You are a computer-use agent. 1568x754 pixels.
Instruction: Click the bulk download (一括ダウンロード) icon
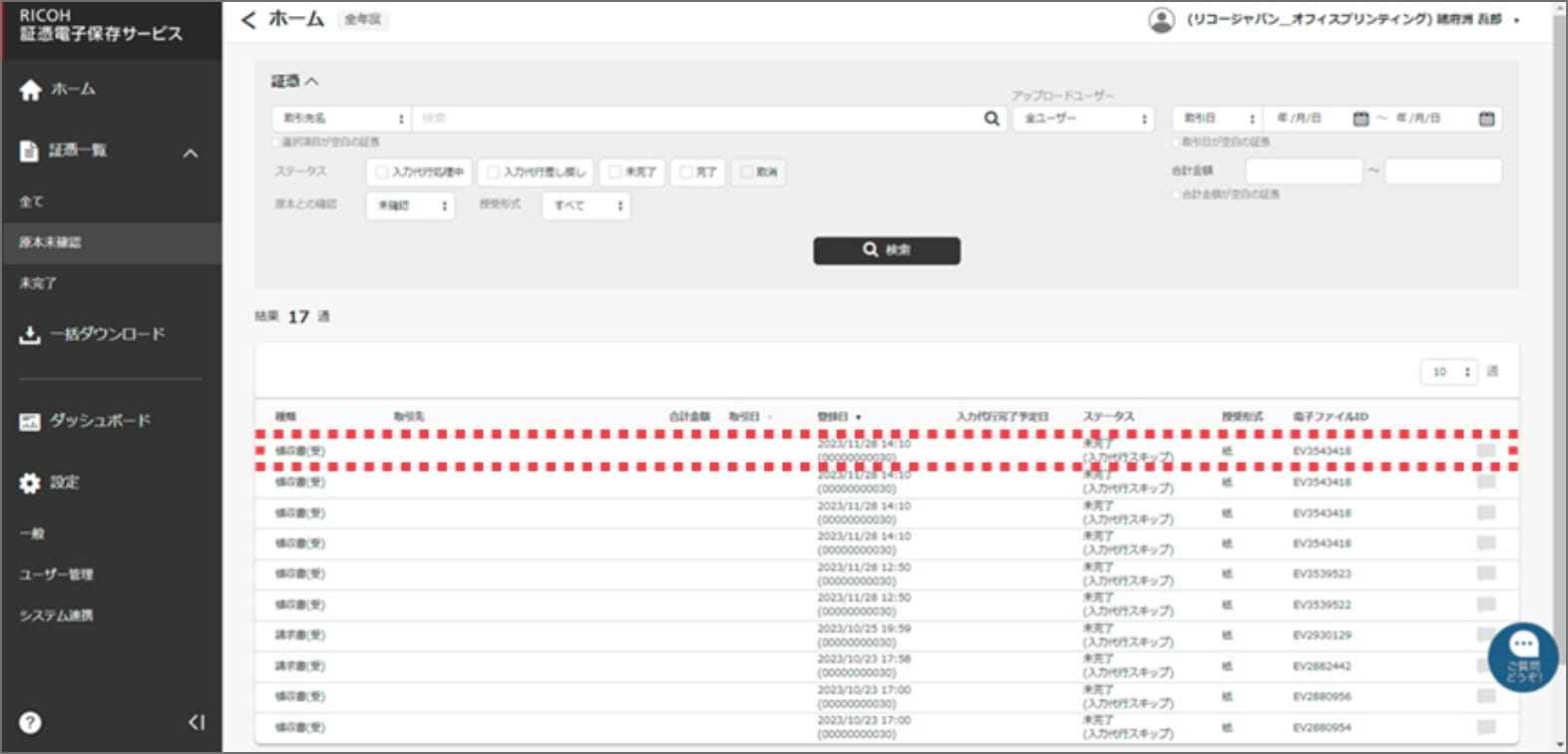coord(30,334)
